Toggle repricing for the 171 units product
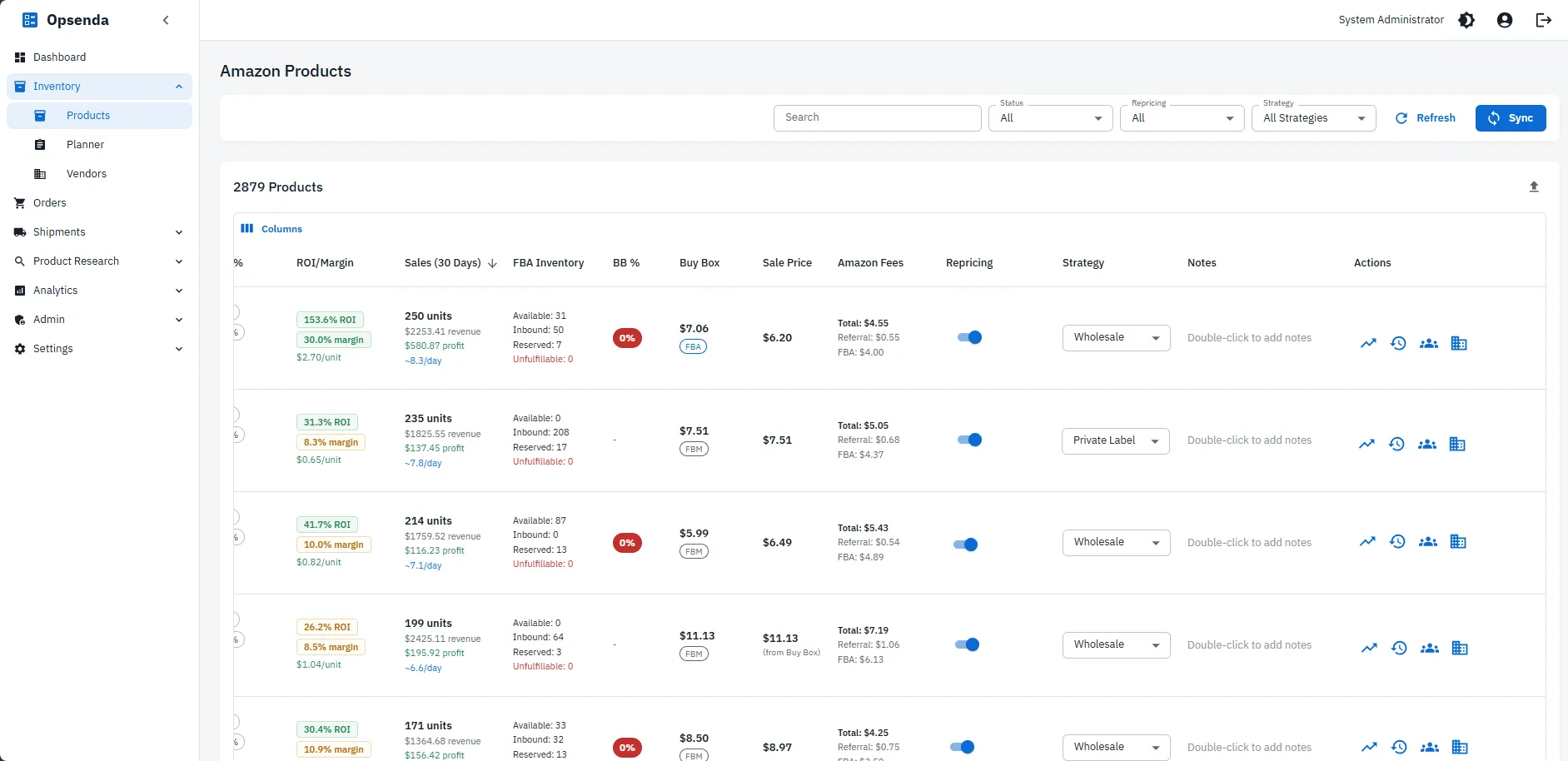The width and height of the screenshot is (1568, 761). (963, 747)
